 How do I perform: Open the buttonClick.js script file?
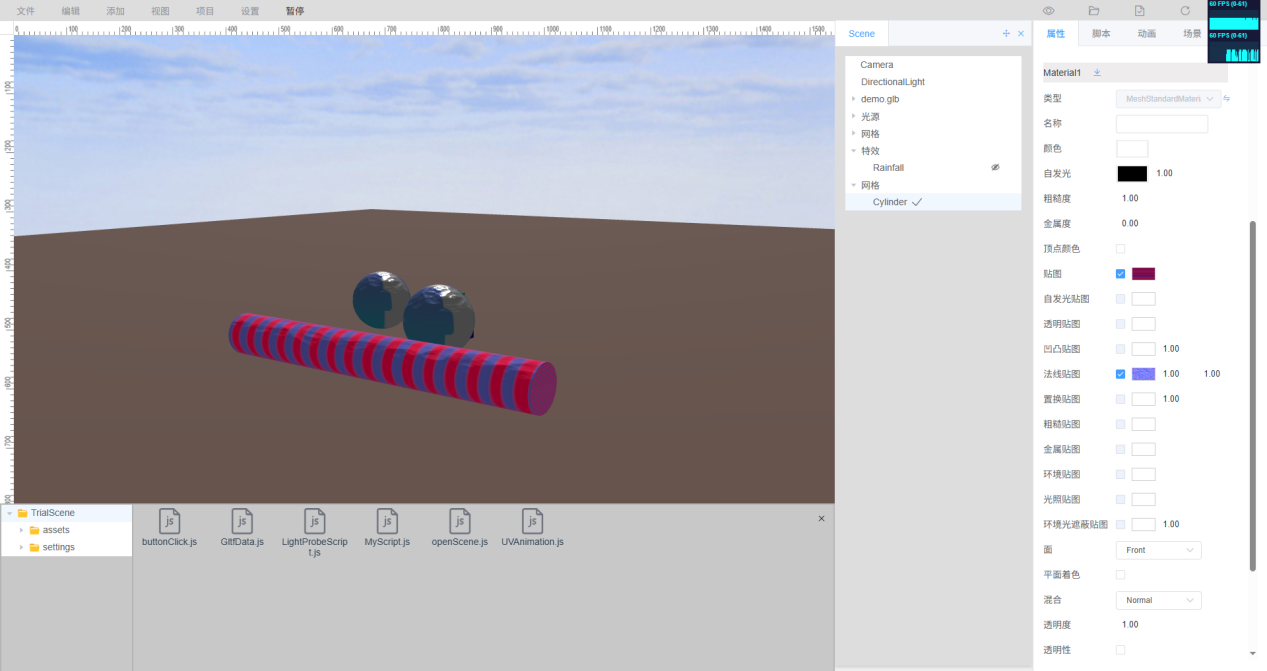(x=169, y=521)
